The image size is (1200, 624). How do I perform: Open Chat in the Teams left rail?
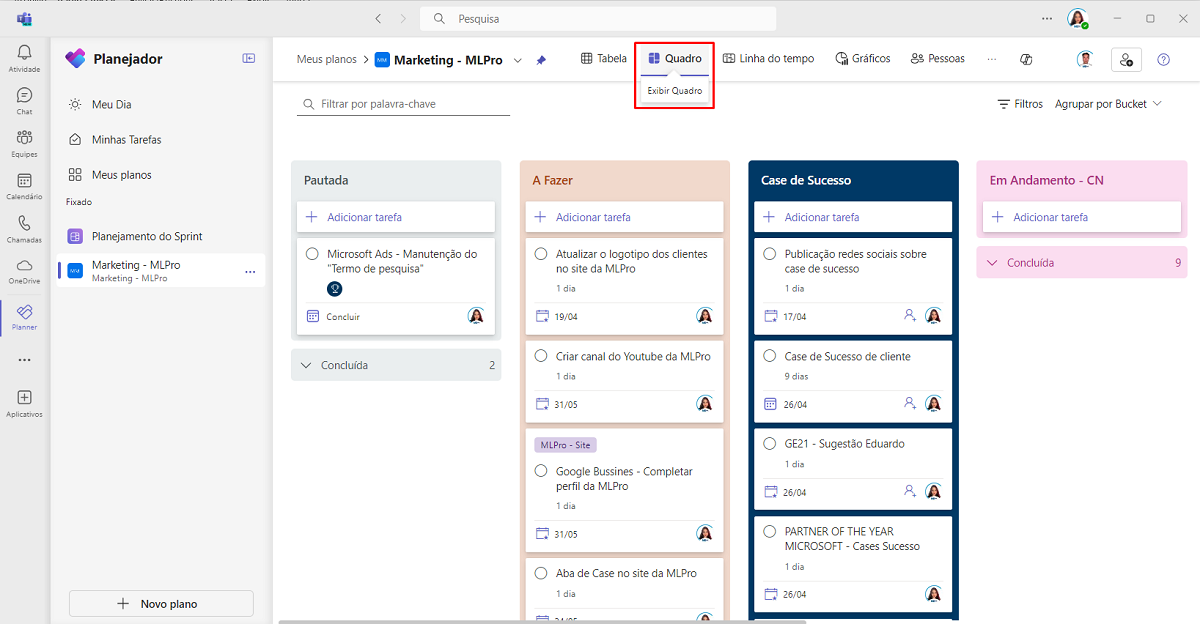tap(24, 101)
